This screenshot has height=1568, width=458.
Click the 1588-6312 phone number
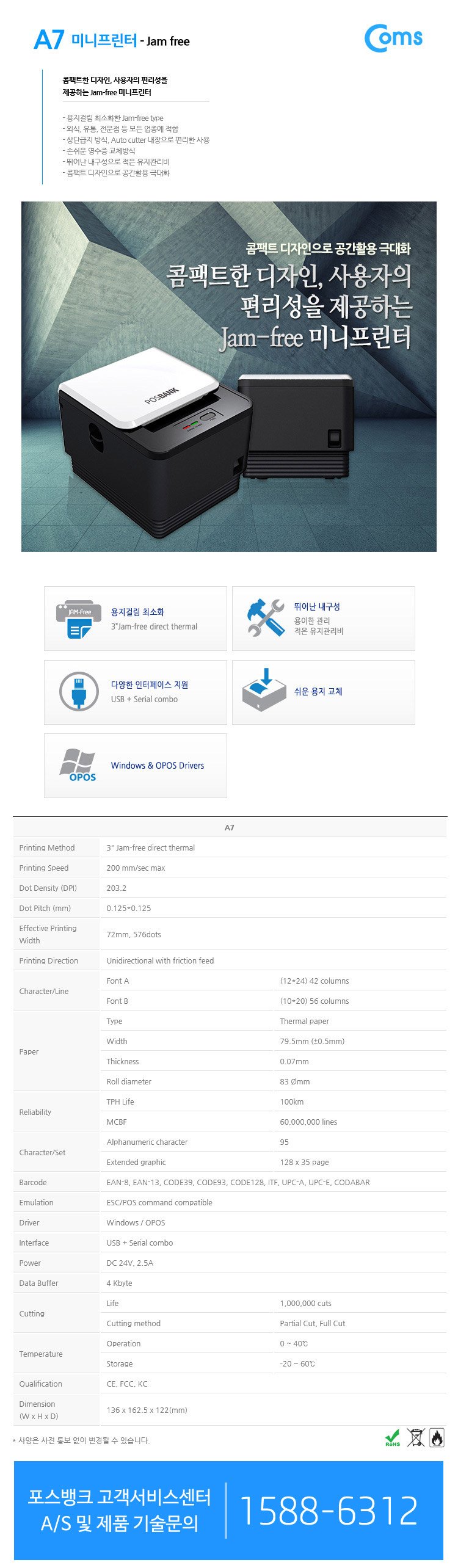pos(329,1511)
